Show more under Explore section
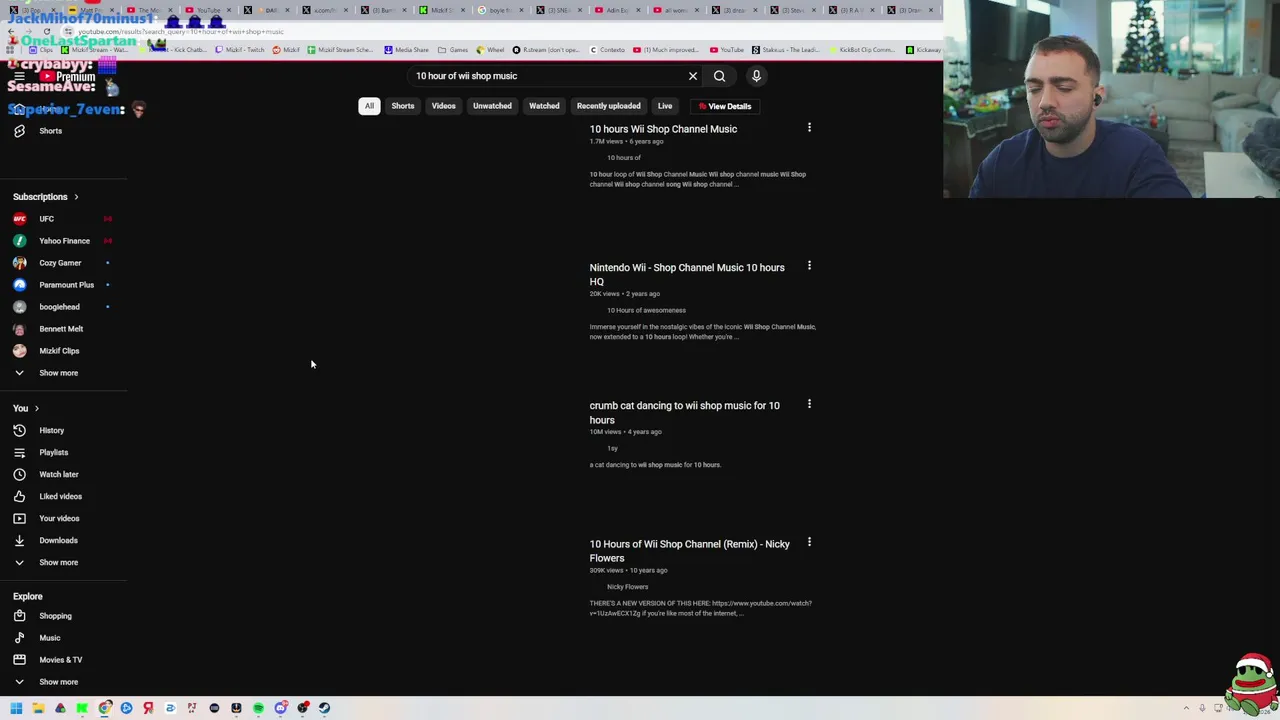The height and width of the screenshot is (720, 1280). [64, 682]
